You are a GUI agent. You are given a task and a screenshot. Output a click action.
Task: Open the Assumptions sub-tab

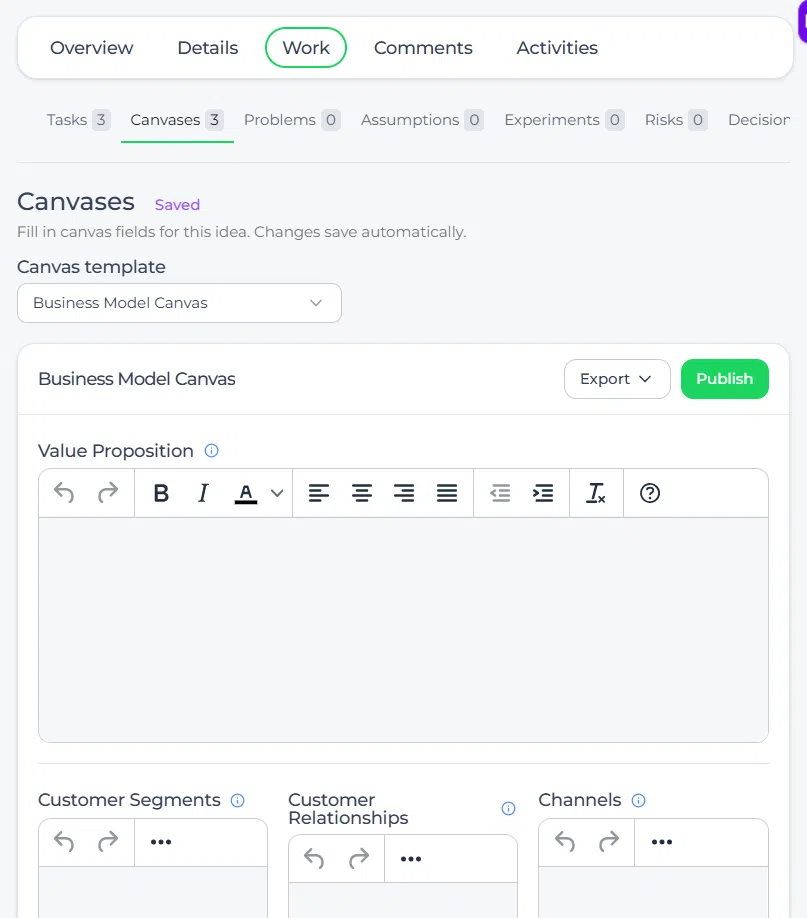(422, 120)
